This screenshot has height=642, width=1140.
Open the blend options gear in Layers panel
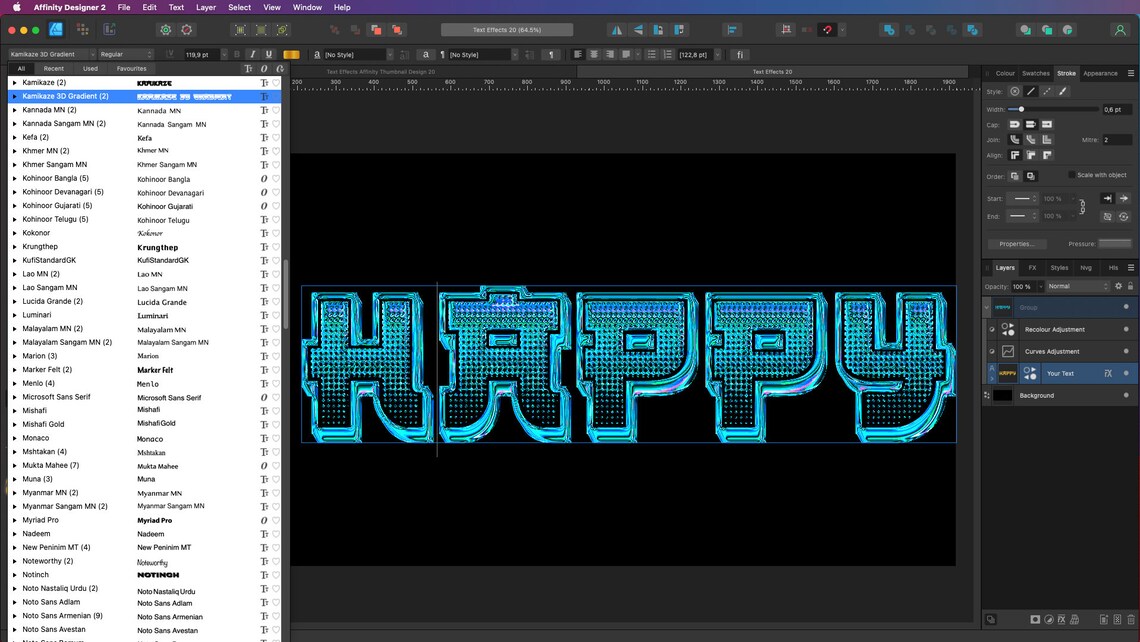click(x=1119, y=286)
